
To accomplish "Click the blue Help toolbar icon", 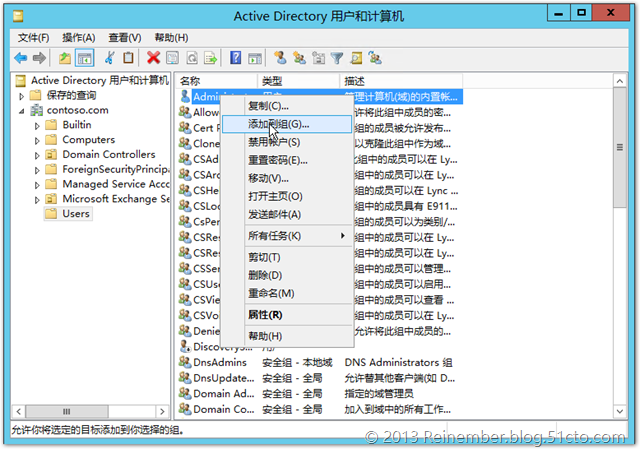I will pos(236,58).
